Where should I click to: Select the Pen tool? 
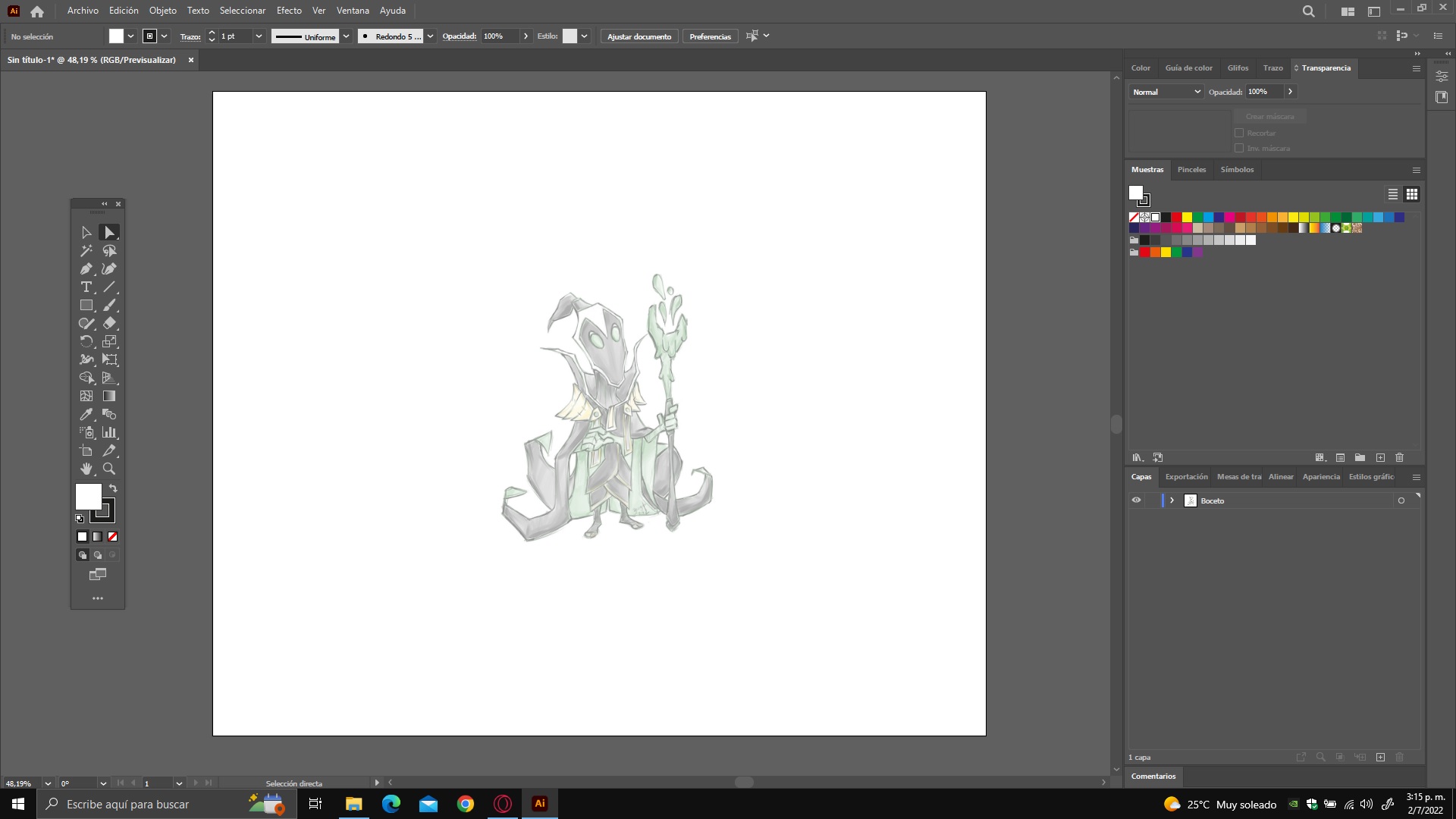click(86, 268)
